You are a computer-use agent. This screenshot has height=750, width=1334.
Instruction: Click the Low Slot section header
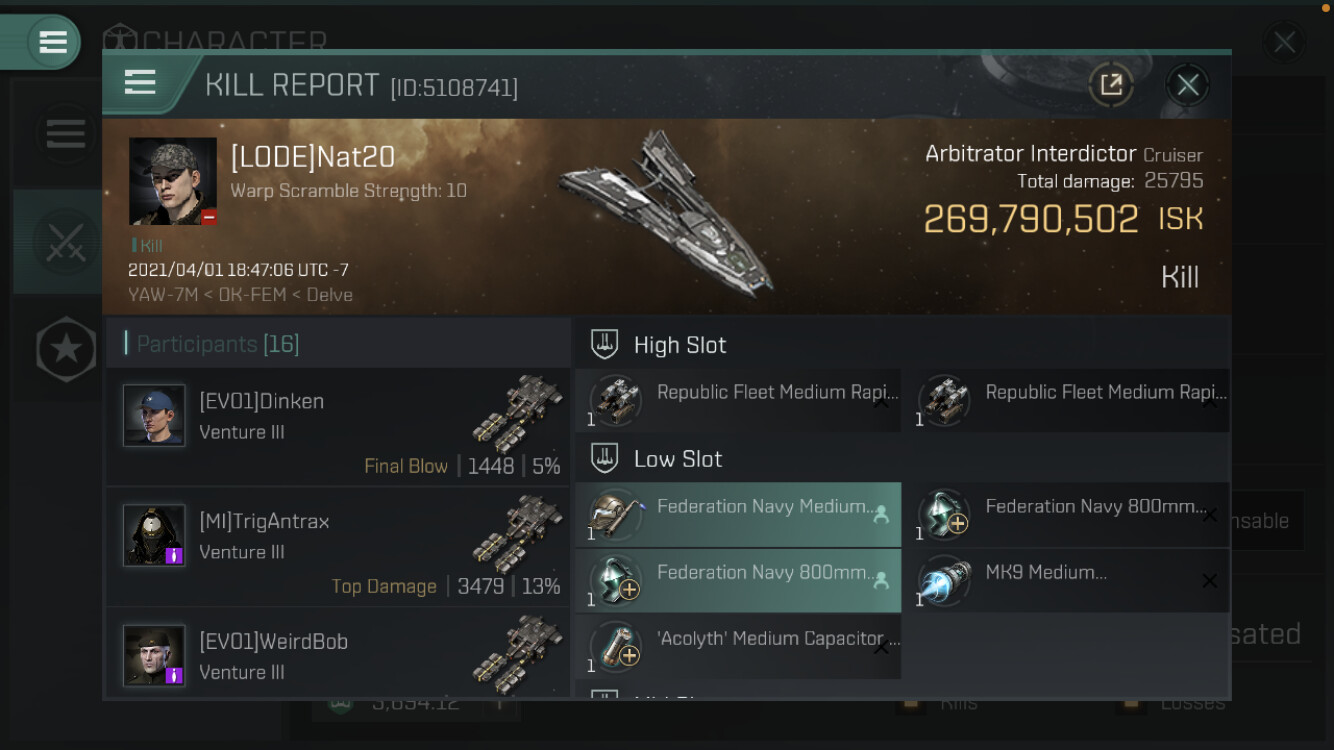pyautogui.click(x=678, y=459)
